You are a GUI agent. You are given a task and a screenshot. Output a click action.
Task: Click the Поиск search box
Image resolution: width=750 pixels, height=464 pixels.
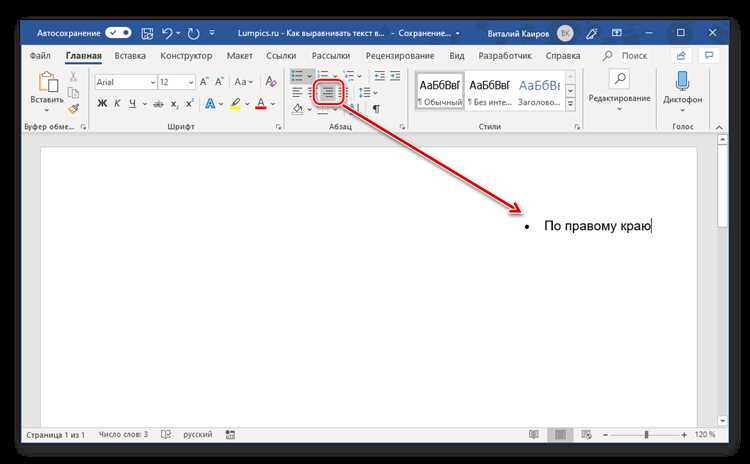click(x=625, y=55)
